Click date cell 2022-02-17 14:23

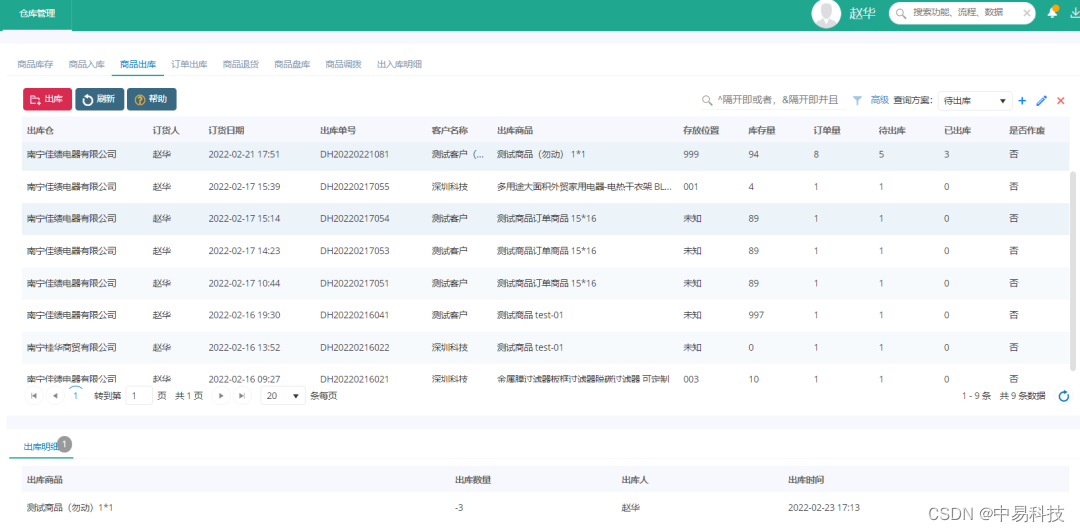244,251
